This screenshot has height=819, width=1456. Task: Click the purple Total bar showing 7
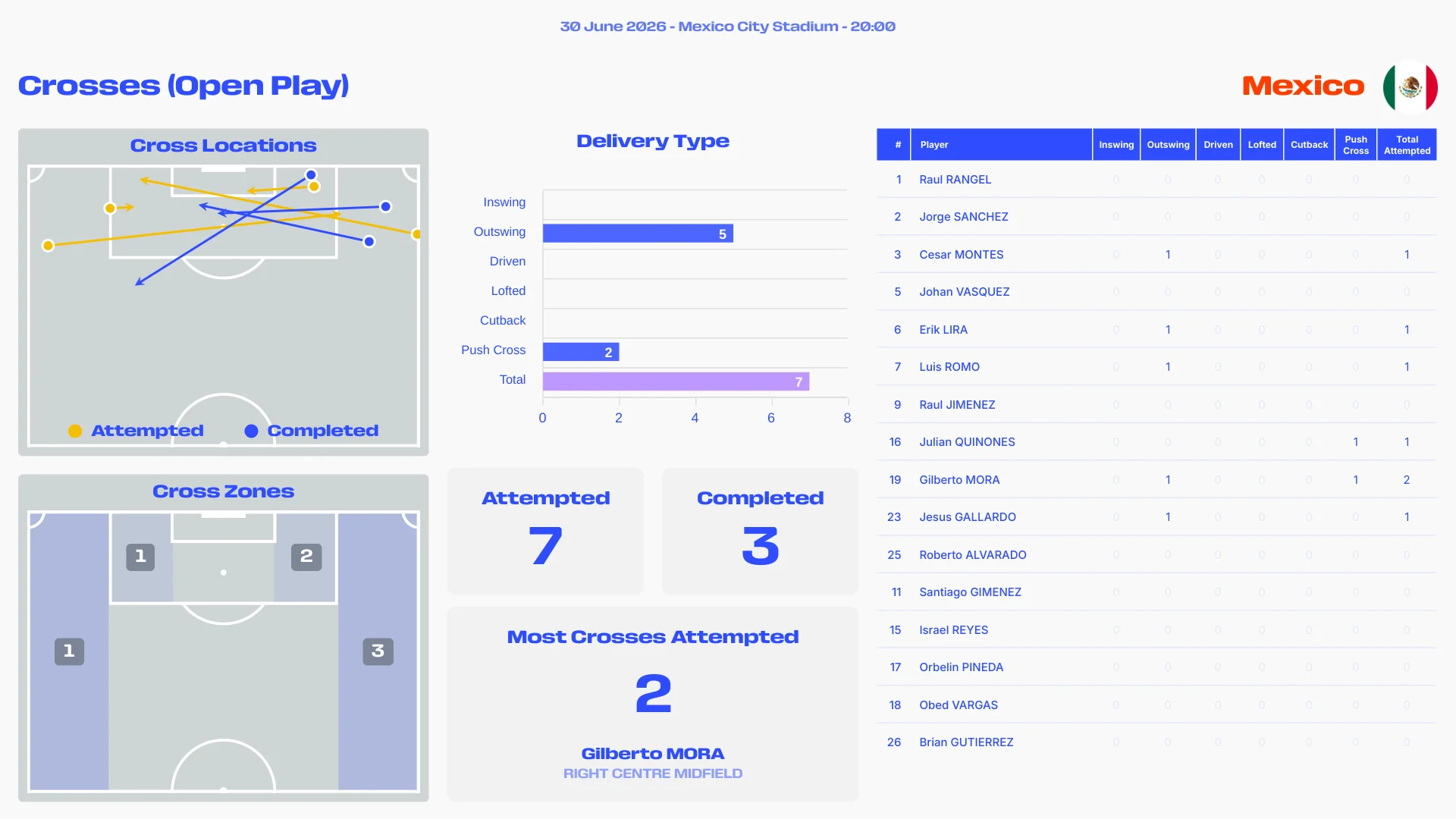[x=676, y=381]
